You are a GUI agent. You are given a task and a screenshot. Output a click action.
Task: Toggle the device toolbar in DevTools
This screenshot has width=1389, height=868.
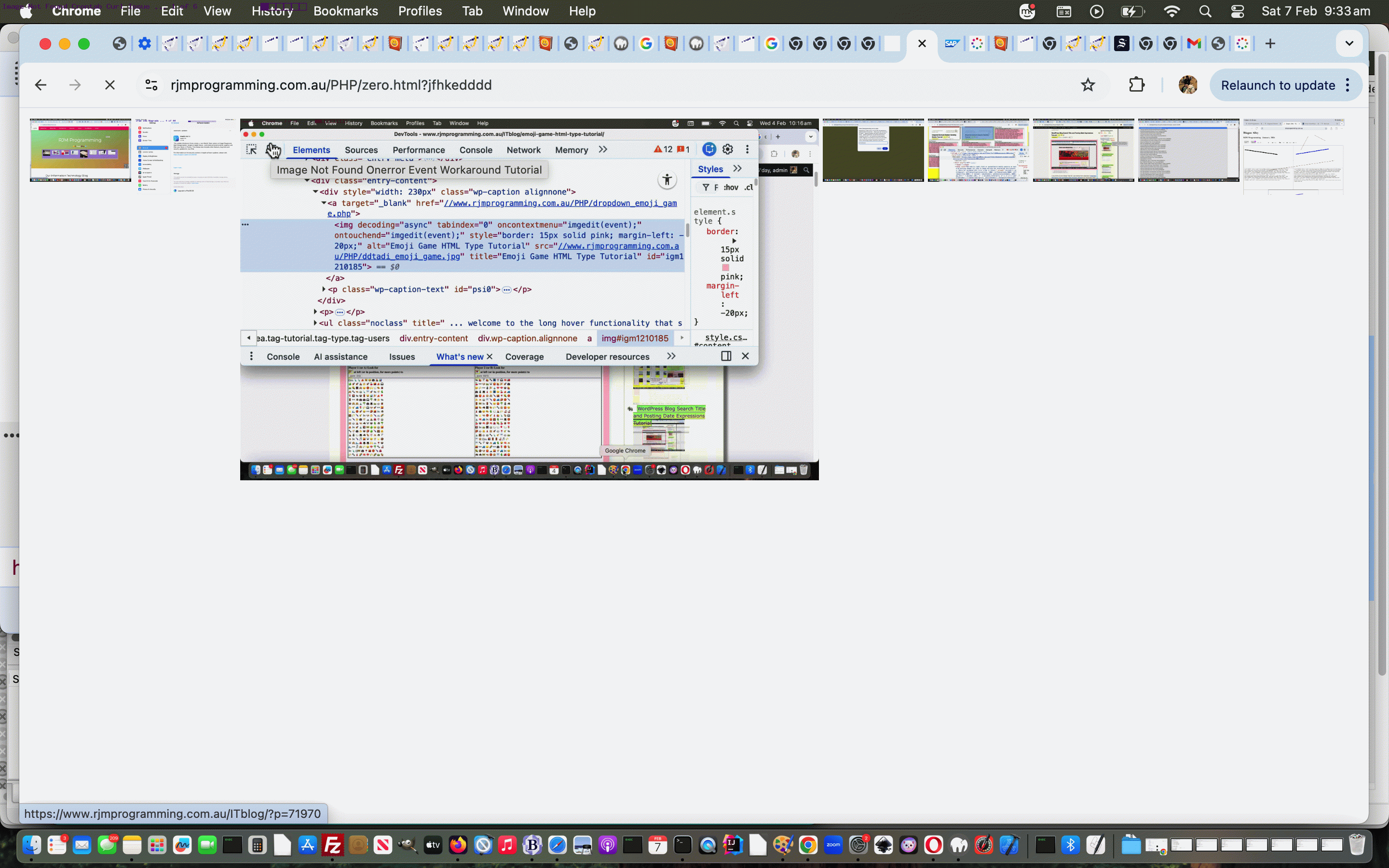(x=709, y=149)
